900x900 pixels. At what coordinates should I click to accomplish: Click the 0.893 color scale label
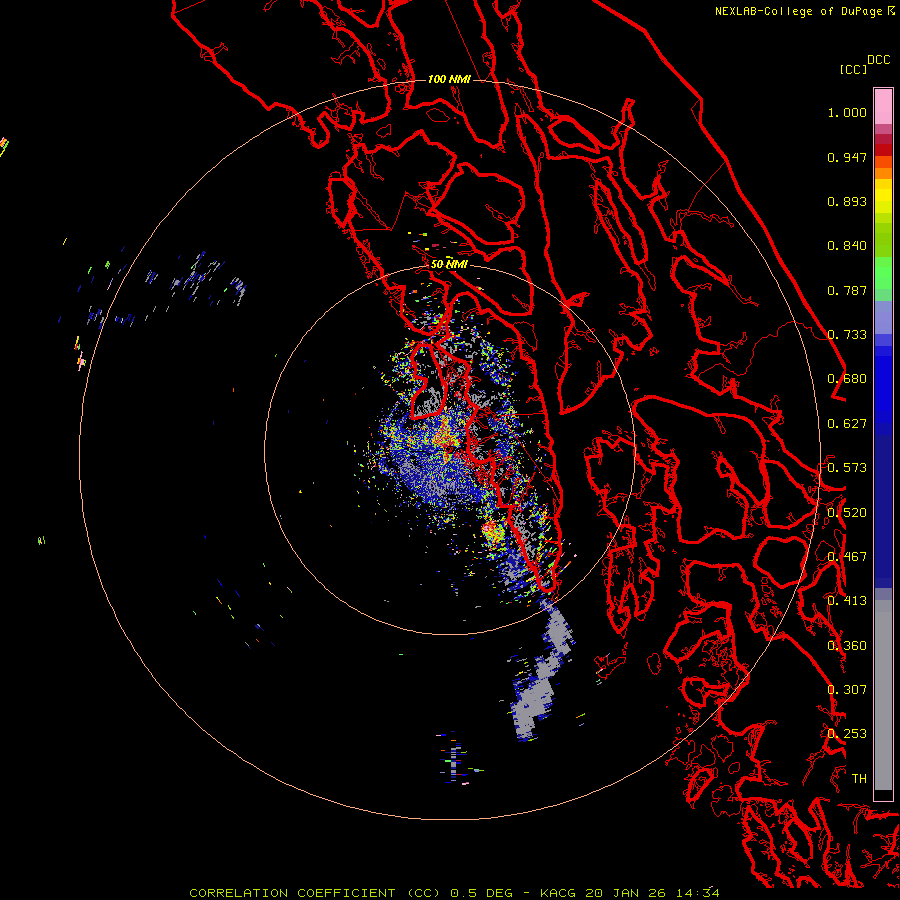[847, 201]
